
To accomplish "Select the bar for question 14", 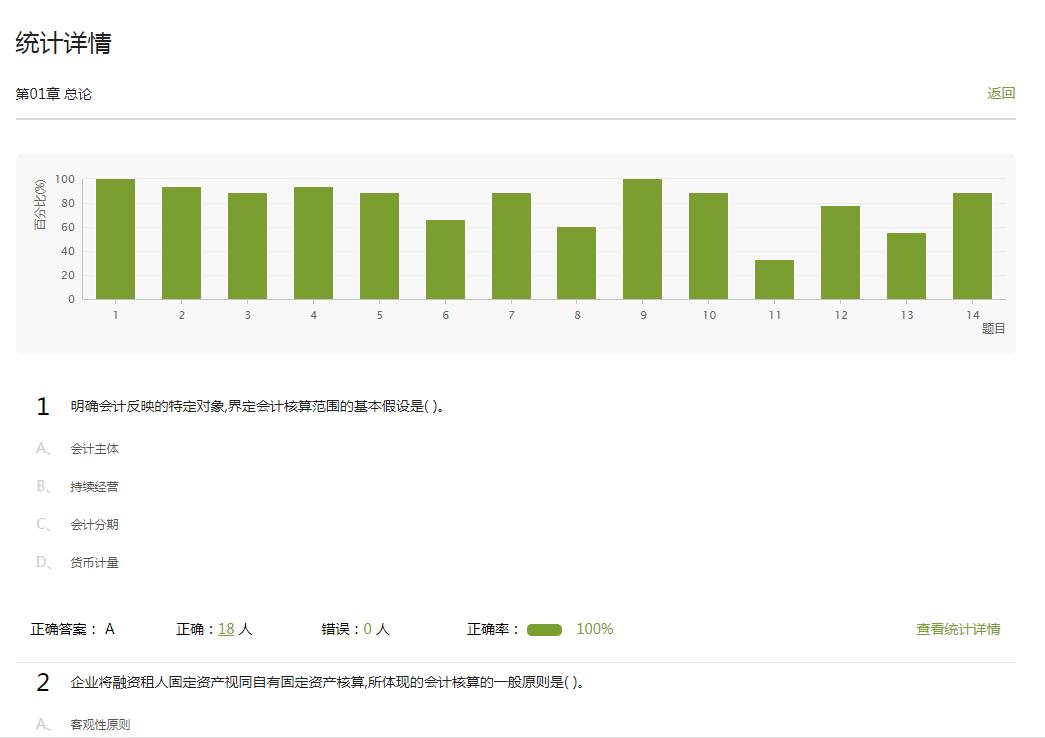I will tap(972, 246).
